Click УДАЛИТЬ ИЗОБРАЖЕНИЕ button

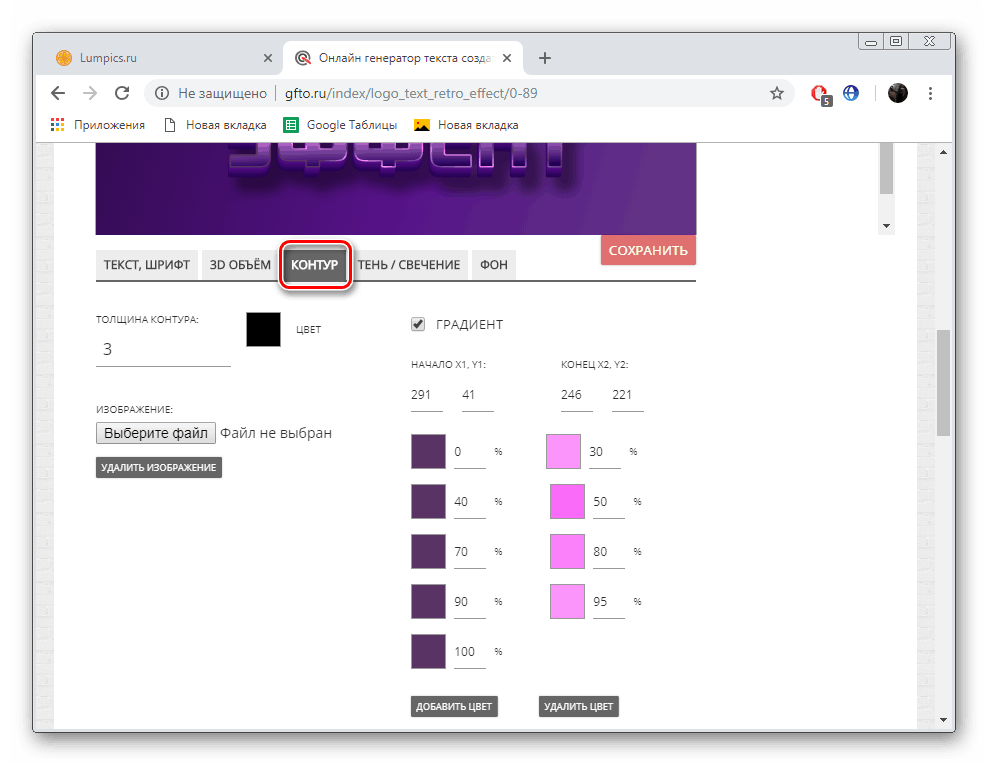159,468
